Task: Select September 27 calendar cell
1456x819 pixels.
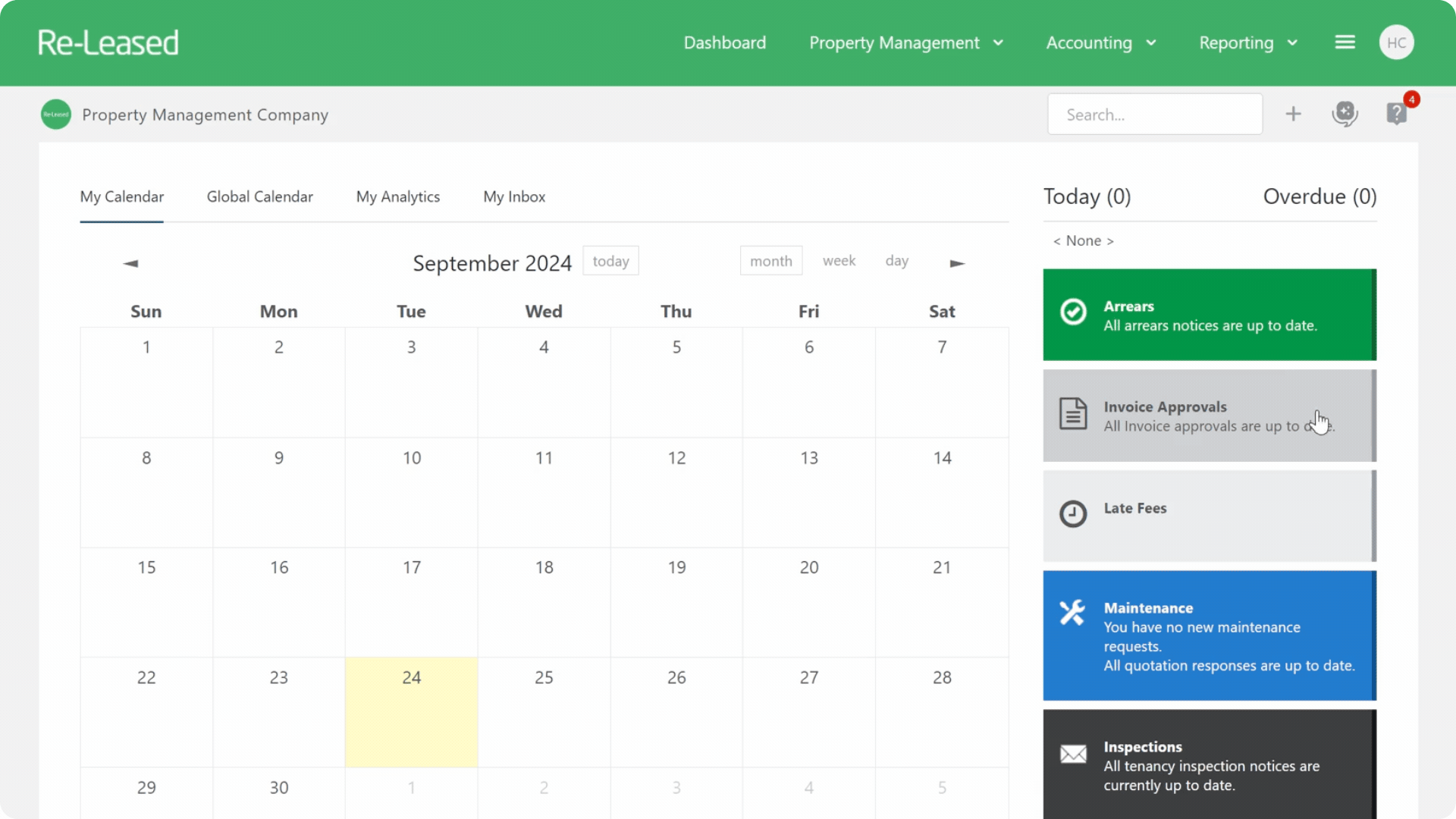Action: [x=809, y=712]
